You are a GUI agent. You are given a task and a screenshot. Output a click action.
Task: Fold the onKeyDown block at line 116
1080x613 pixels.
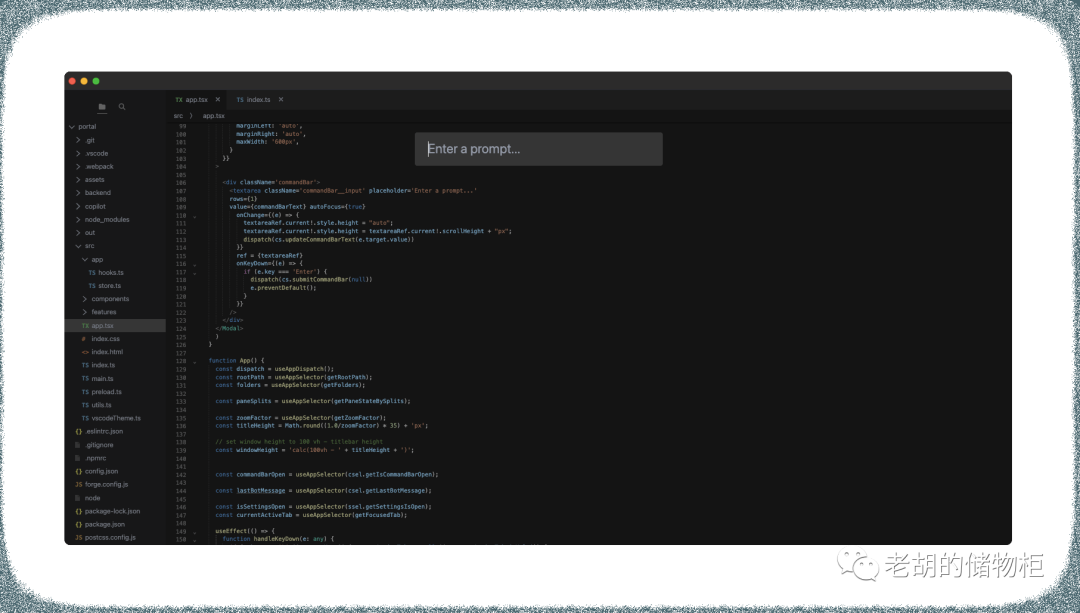[x=195, y=264]
